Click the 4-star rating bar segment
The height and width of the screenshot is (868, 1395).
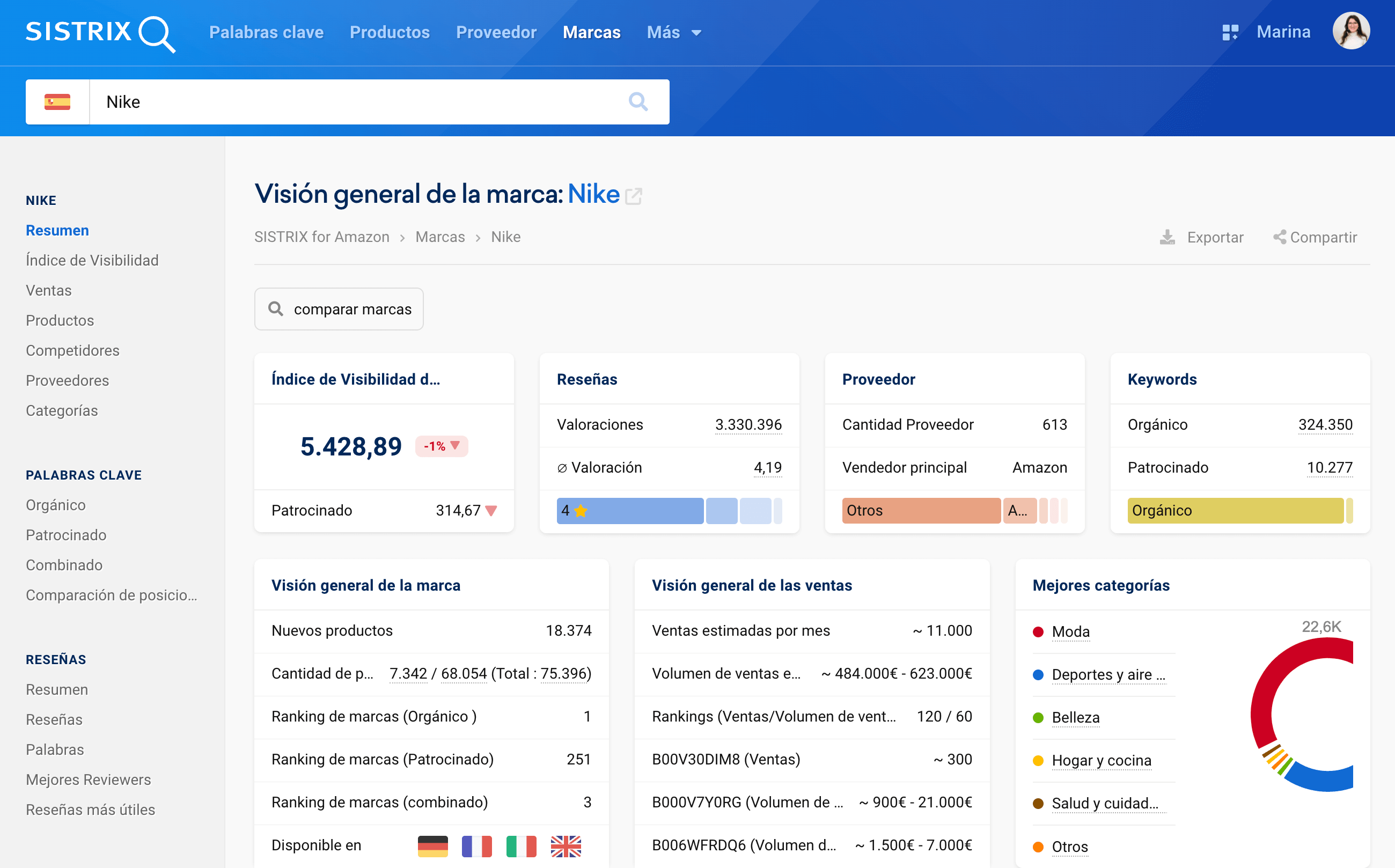pyautogui.click(x=629, y=510)
